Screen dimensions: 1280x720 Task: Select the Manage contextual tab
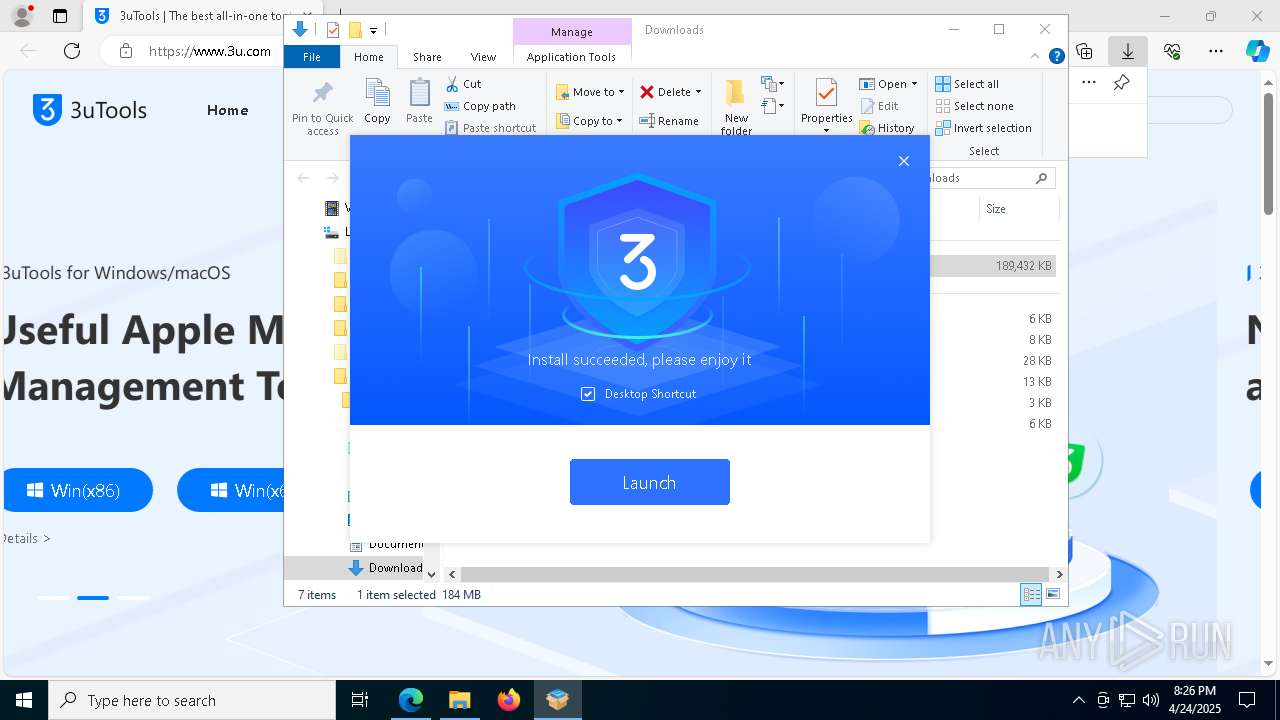click(571, 32)
